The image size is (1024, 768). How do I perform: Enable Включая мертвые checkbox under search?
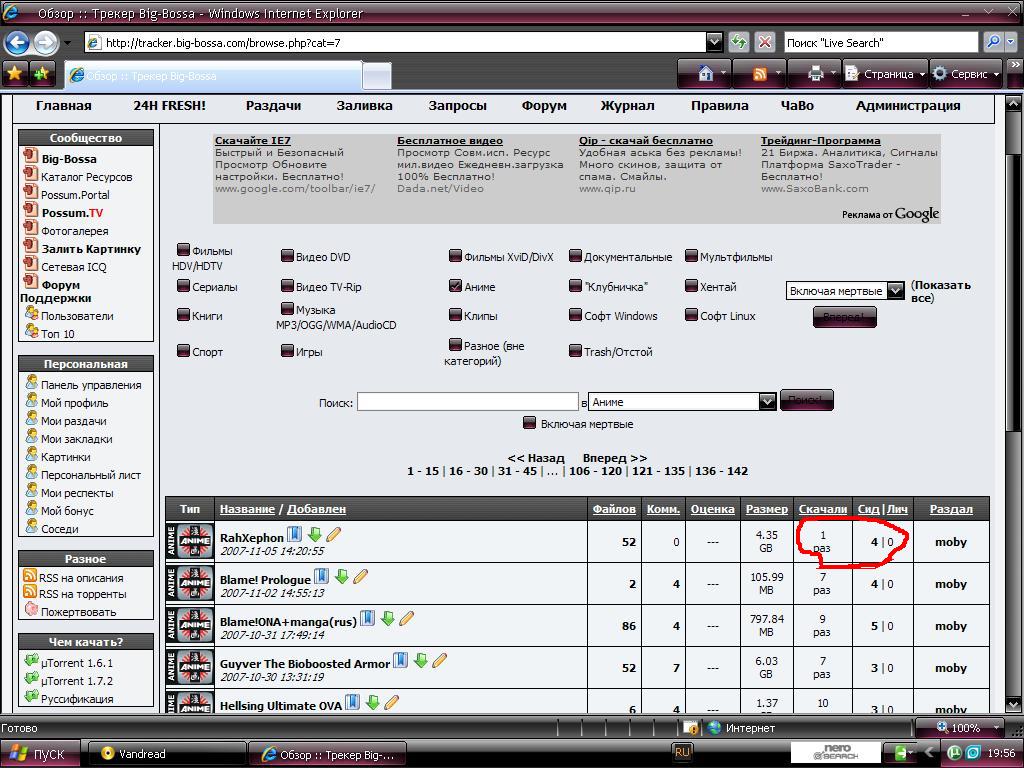coord(530,423)
